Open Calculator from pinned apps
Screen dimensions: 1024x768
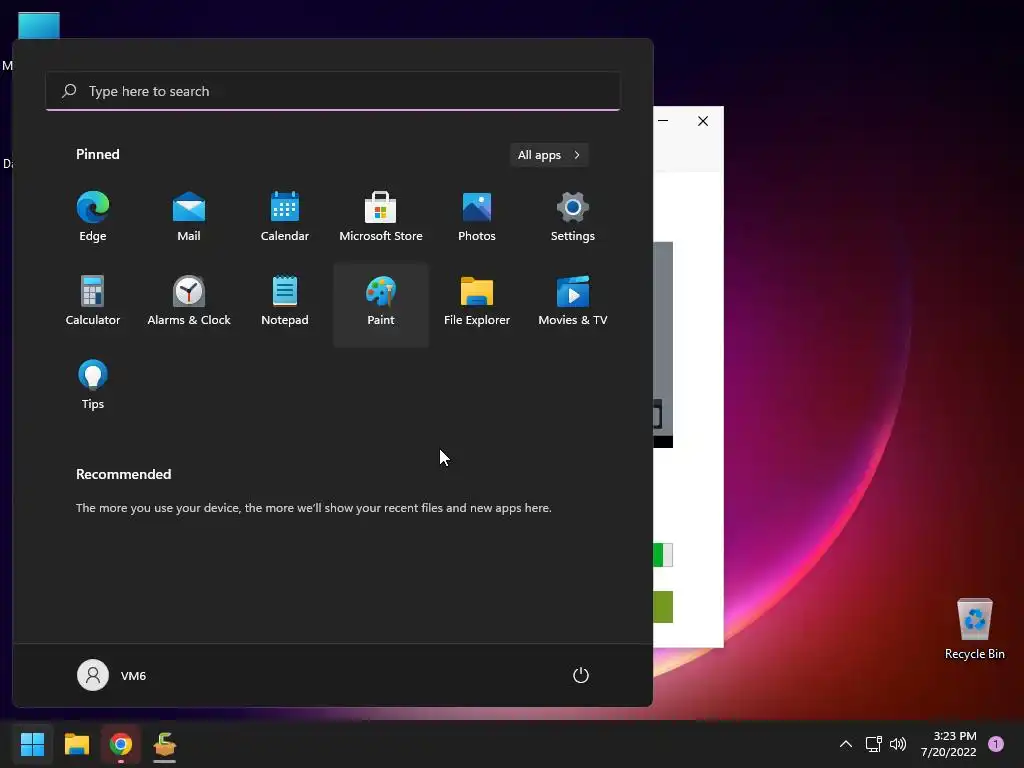tap(93, 301)
